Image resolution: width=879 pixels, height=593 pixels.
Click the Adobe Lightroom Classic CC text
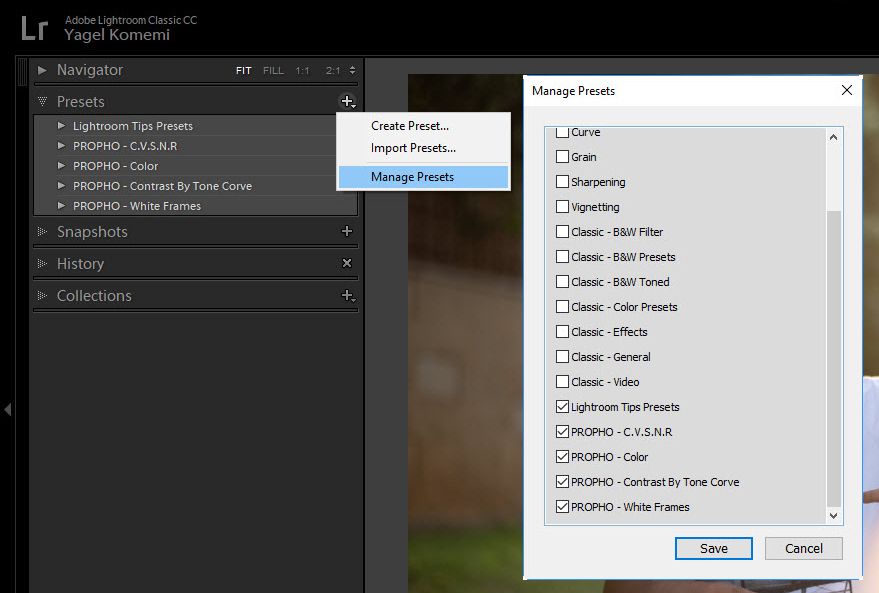131,20
